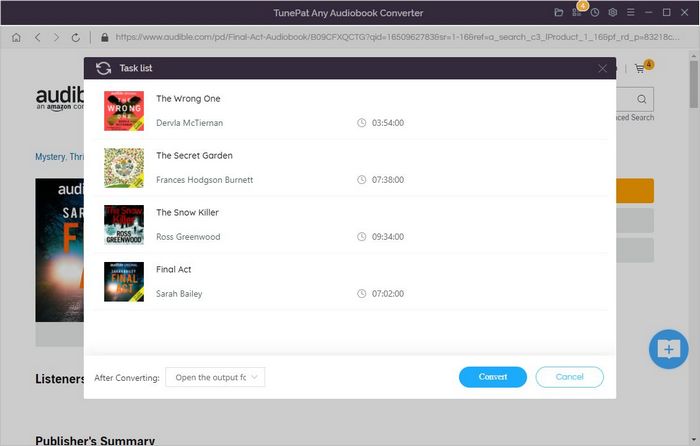
Task: Click the Audible URL address field
Action: [397, 37]
